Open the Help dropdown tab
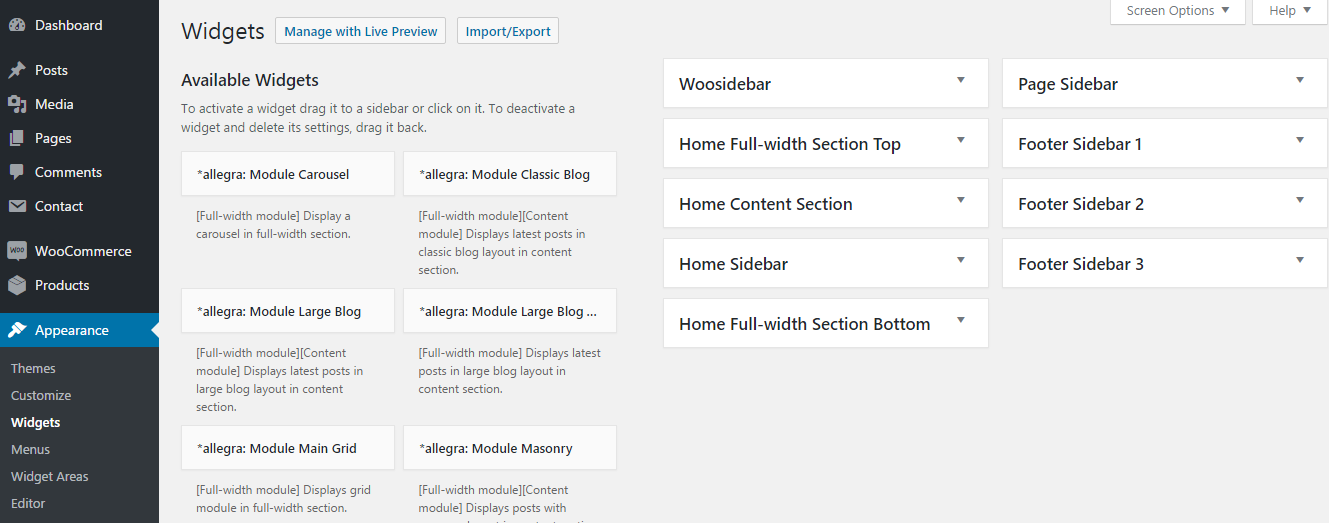Image resolution: width=1329 pixels, height=523 pixels. [x=1289, y=11]
